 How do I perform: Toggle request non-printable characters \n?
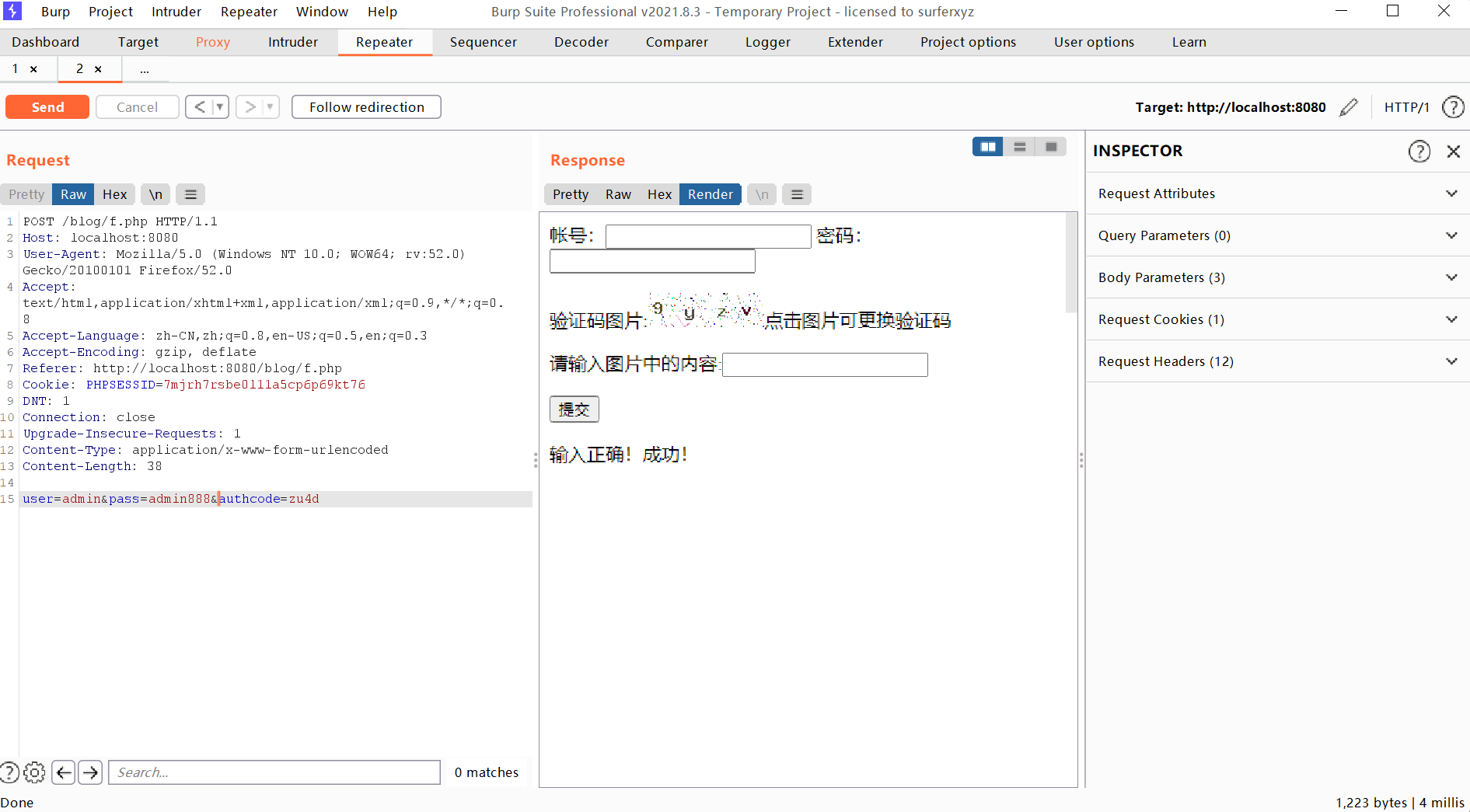pos(155,194)
